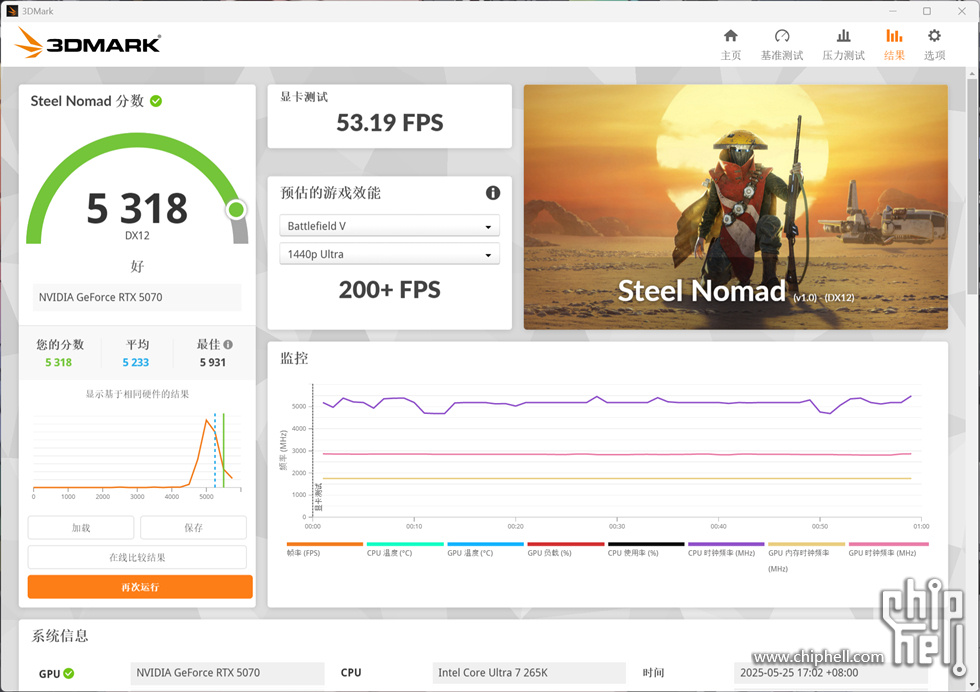Click the Steel Nomad benchmark artwork
Image resolution: width=980 pixels, height=692 pixels.
[736, 207]
